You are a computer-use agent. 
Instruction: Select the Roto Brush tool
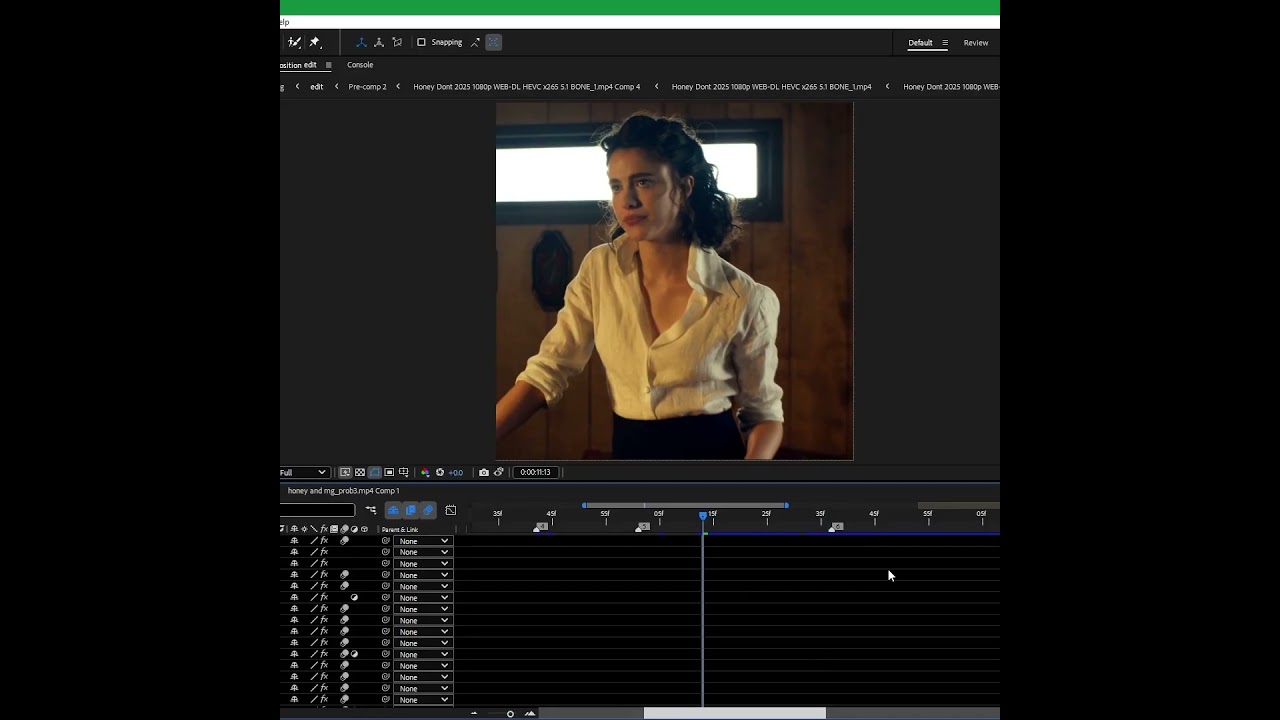point(294,42)
